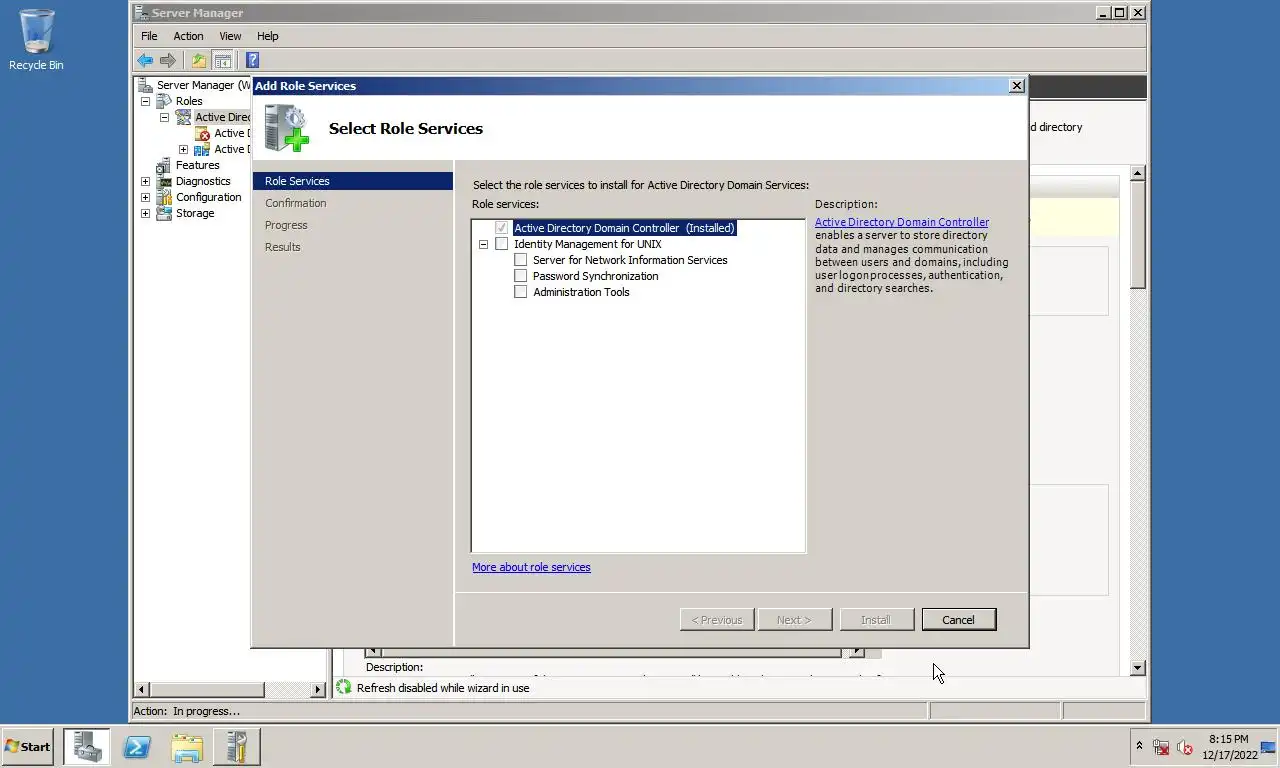Collapse the Active Directory role node
The height and width of the screenshot is (768, 1280).
164,117
